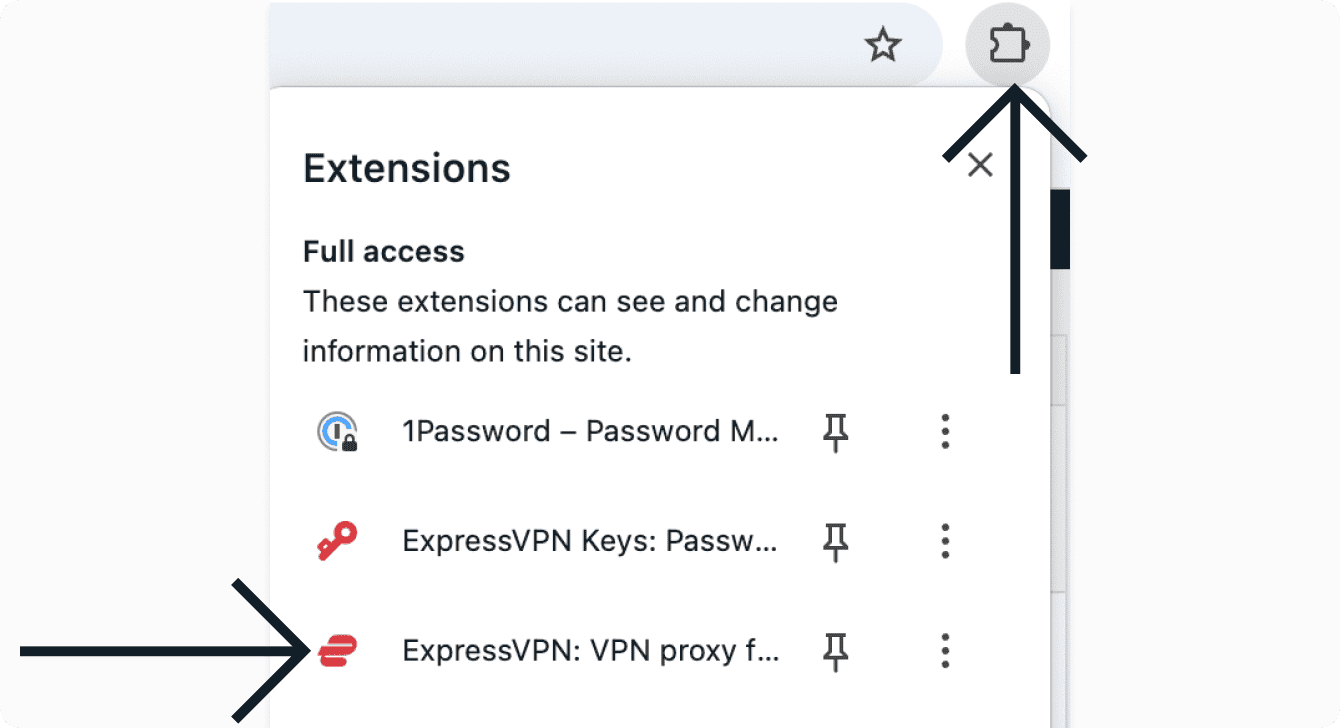Screen dimensions: 1340x728
Task: Open the Extensions puzzle piece button
Action: [1007, 45]
